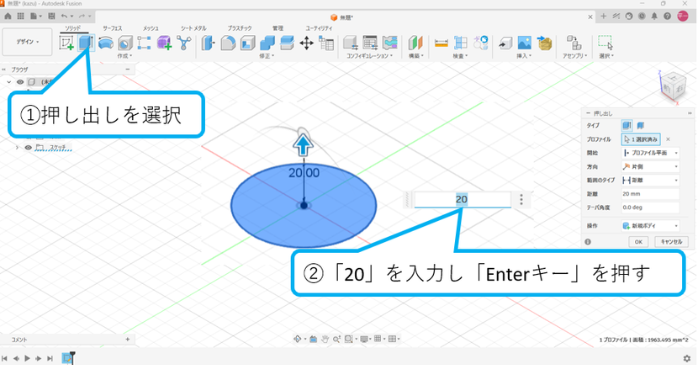
Task: Select the Measure tool
Action: pyautogui.click(x=441, y=43)
